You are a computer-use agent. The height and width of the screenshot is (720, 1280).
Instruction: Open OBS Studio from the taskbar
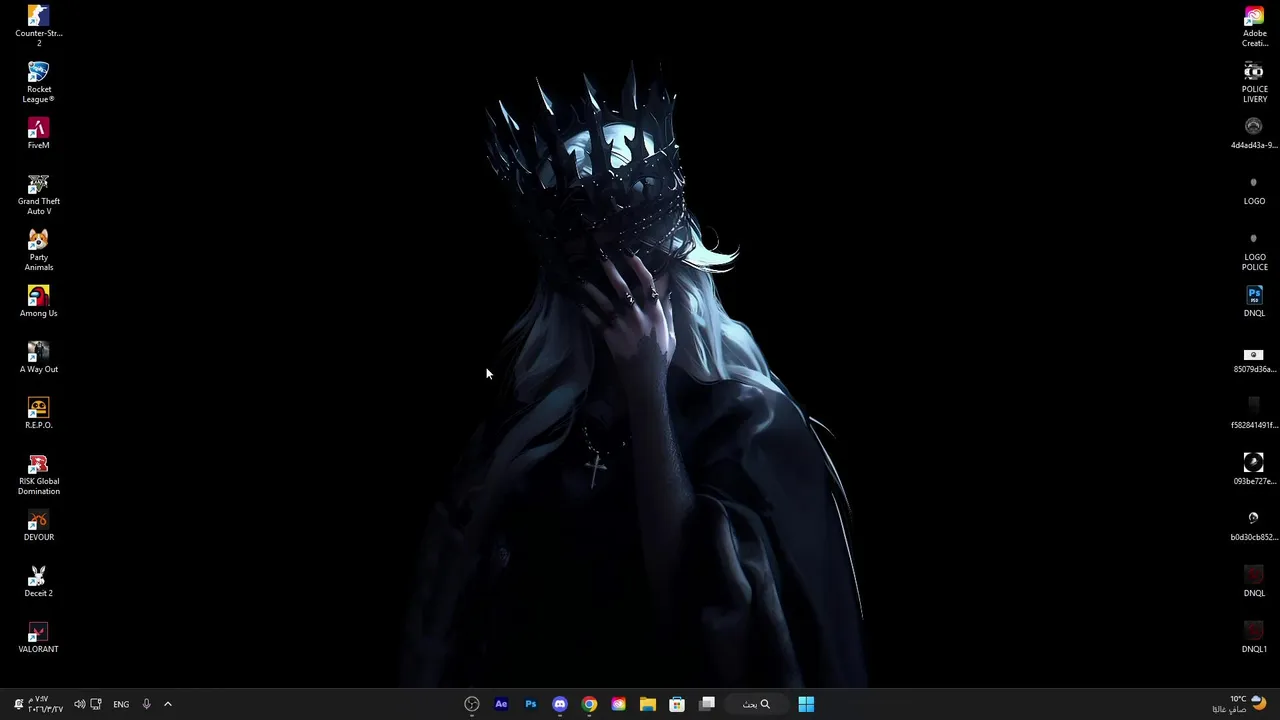472,704
